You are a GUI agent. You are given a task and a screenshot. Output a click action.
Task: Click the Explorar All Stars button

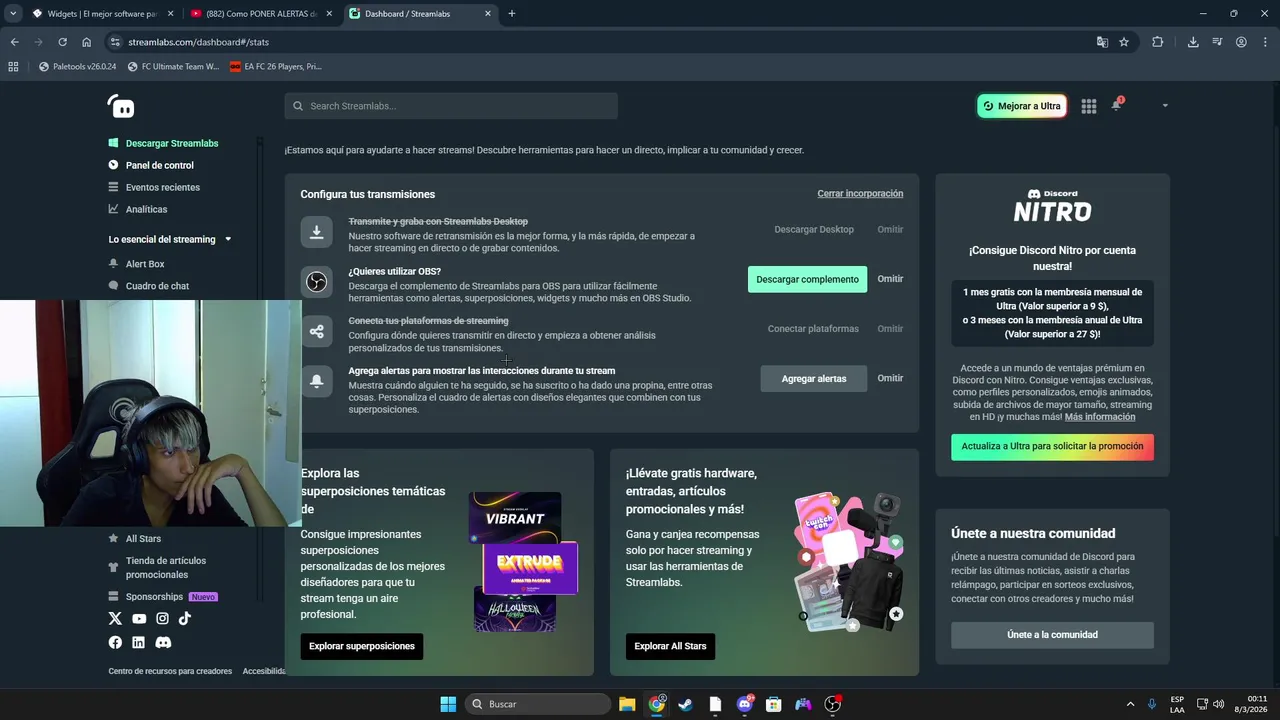click(x=670, y=646)
